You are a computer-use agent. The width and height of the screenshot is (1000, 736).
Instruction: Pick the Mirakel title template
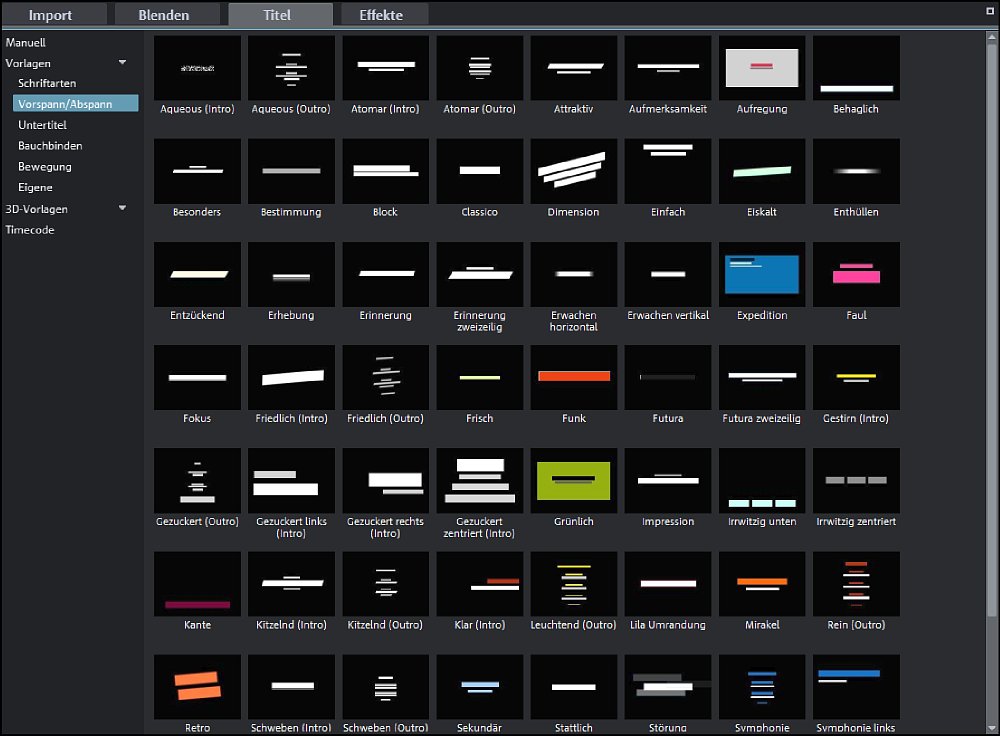pos(761,583)
